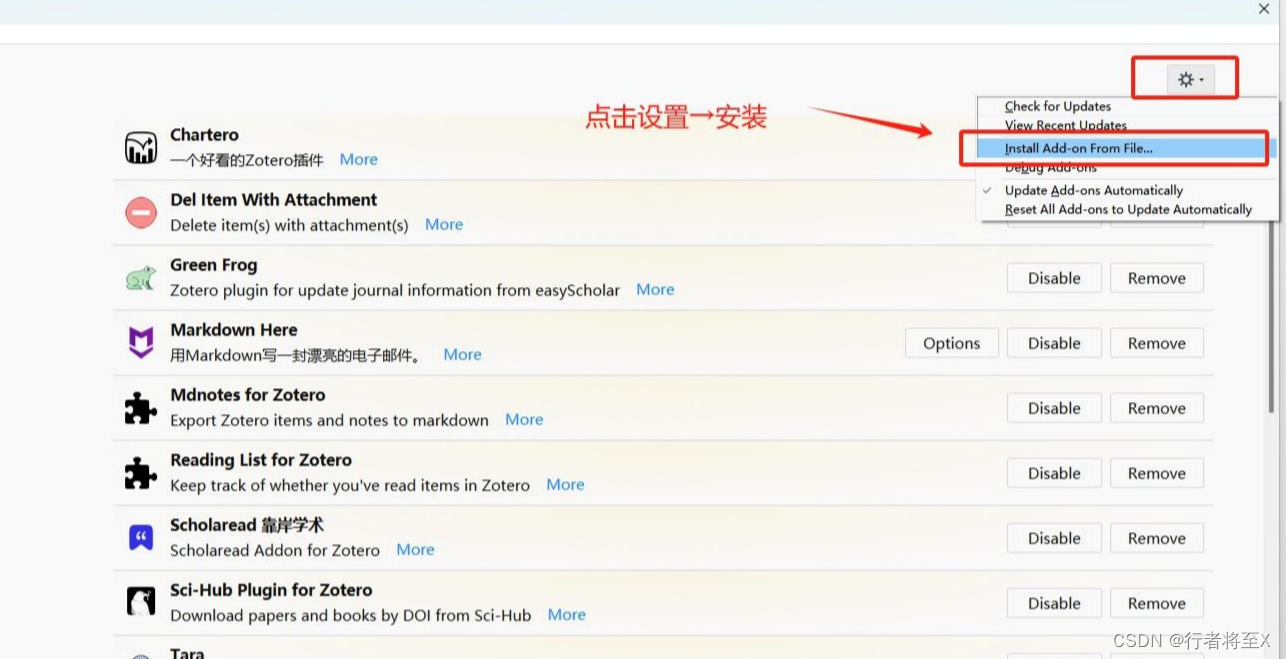Remove Sci-Hub Plugin for Zotero
The height and width of the screenshot is (659, 1286).
pyautogui.click(x=1157, y=603)
